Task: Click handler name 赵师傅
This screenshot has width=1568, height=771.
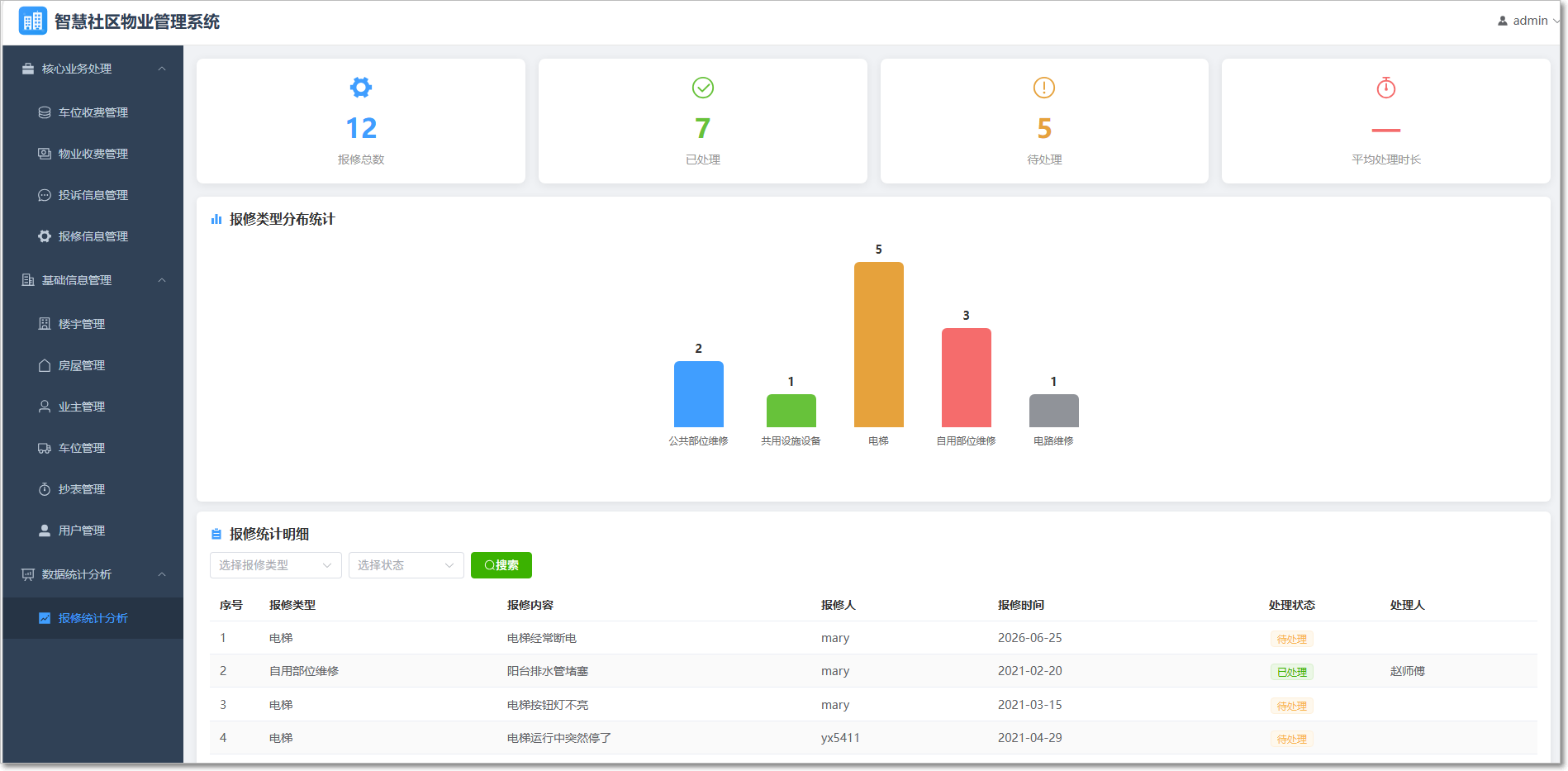Action: tap(1408, 671)
